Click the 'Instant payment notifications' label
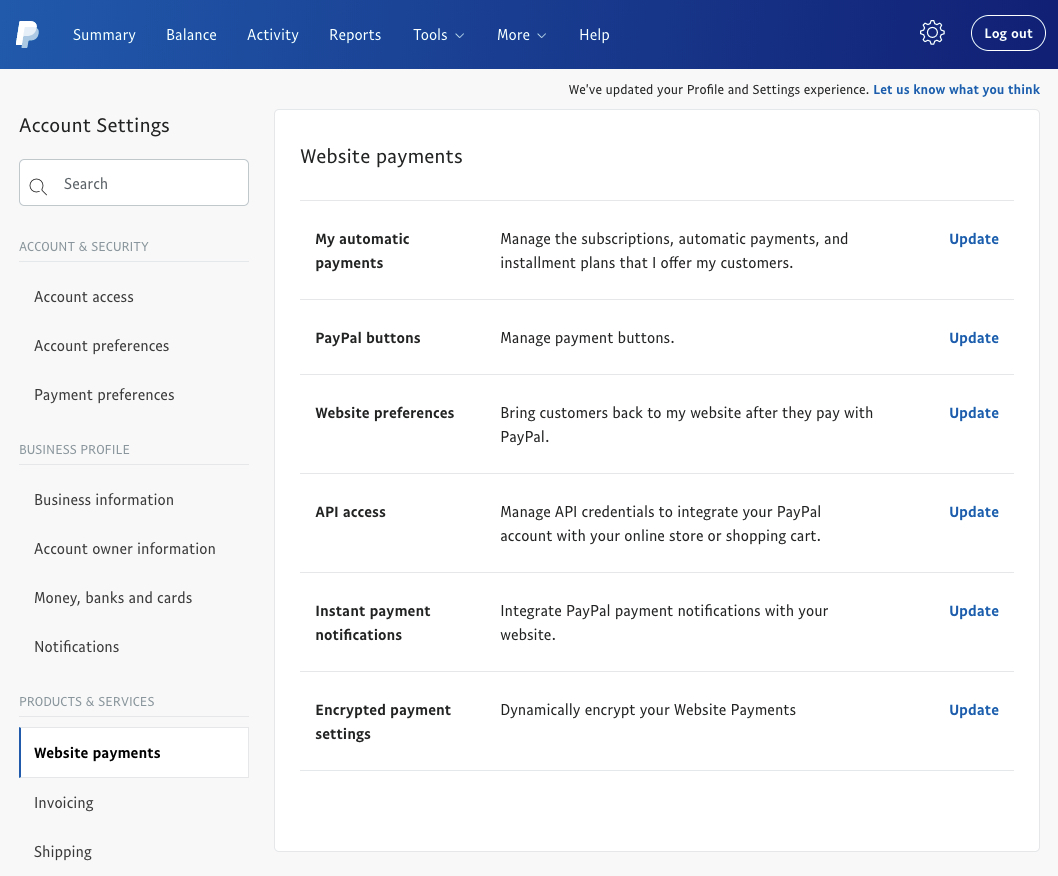1058x876 pixels. tap(372, 623)
